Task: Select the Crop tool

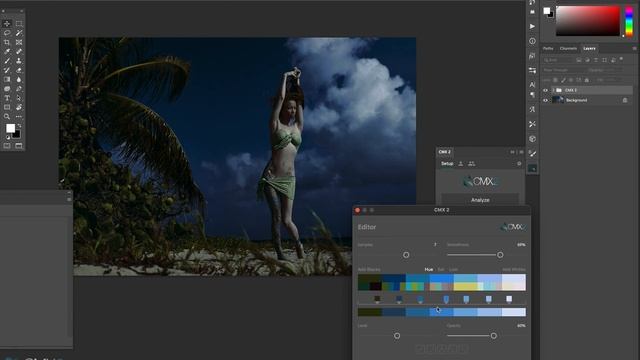Action: point(7,42)
